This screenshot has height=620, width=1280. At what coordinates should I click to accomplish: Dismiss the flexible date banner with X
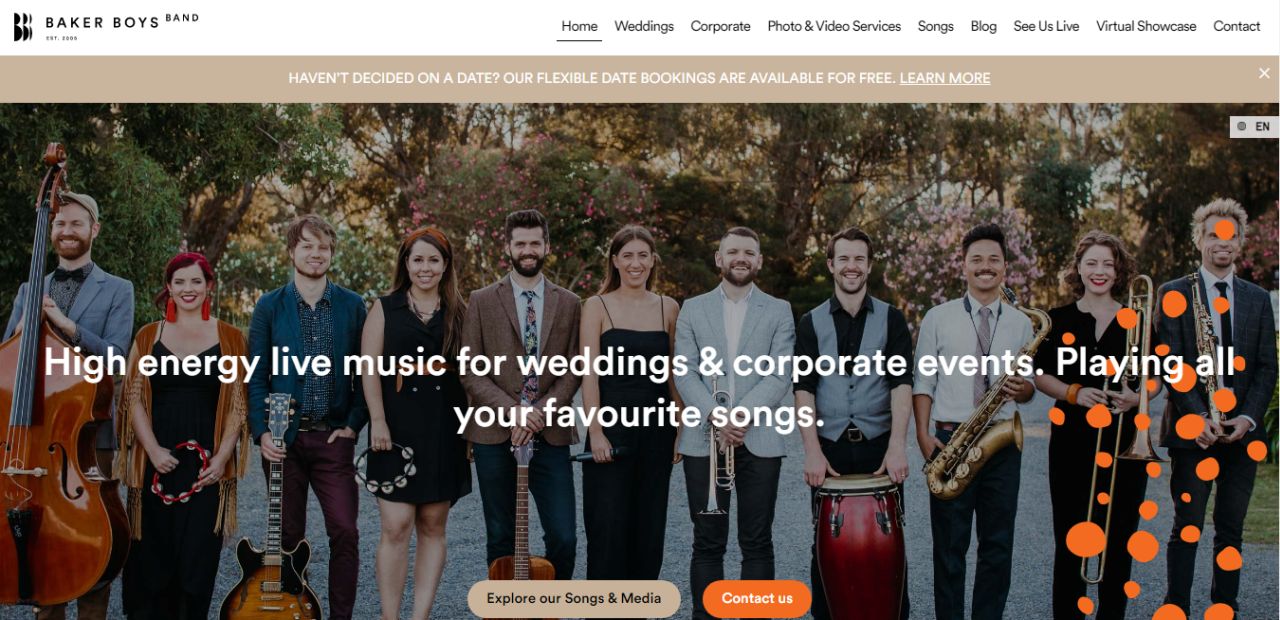point(1264,73)
